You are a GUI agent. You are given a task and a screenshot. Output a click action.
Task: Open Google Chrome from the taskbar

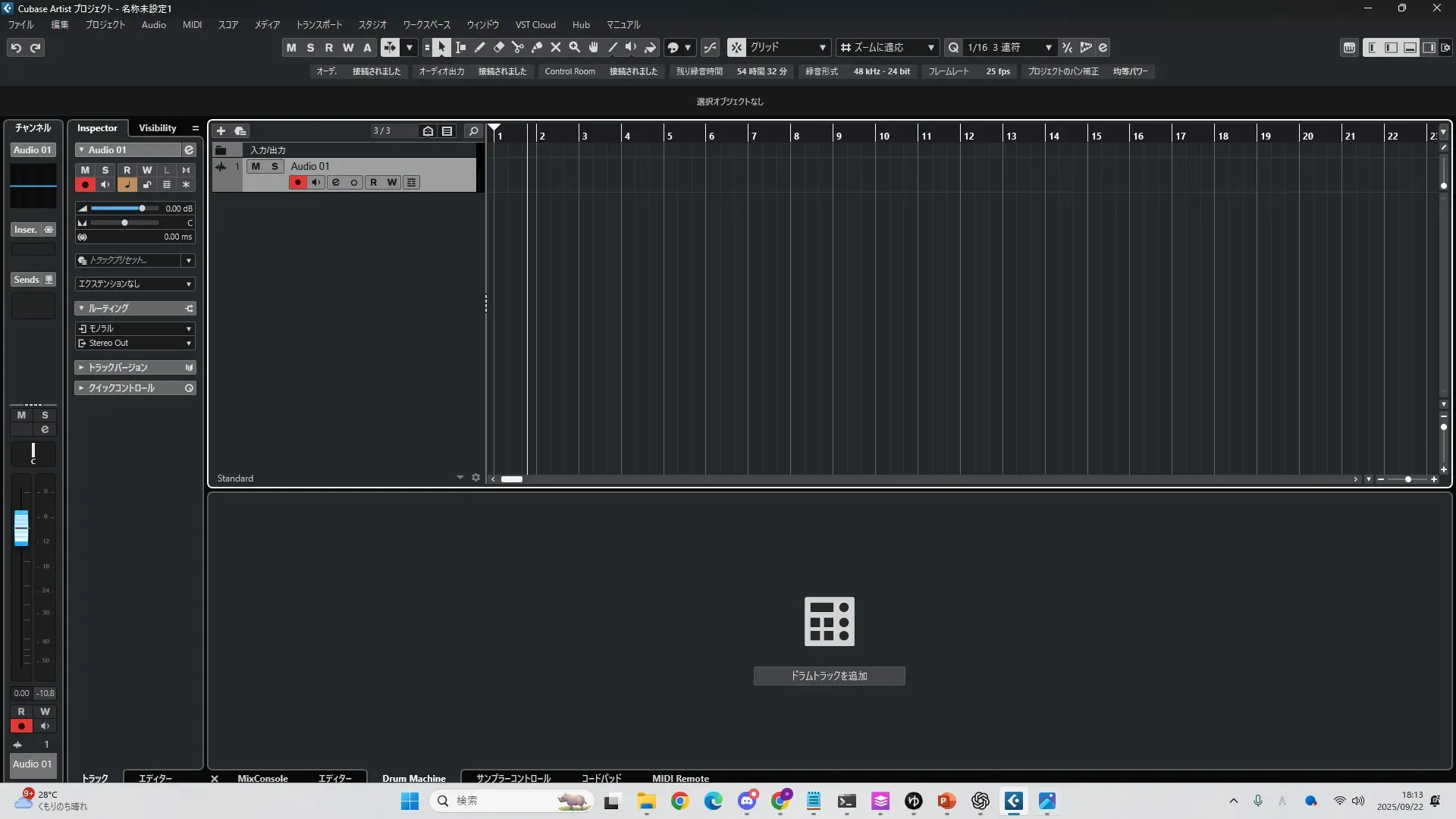click(x=679, y=801)
